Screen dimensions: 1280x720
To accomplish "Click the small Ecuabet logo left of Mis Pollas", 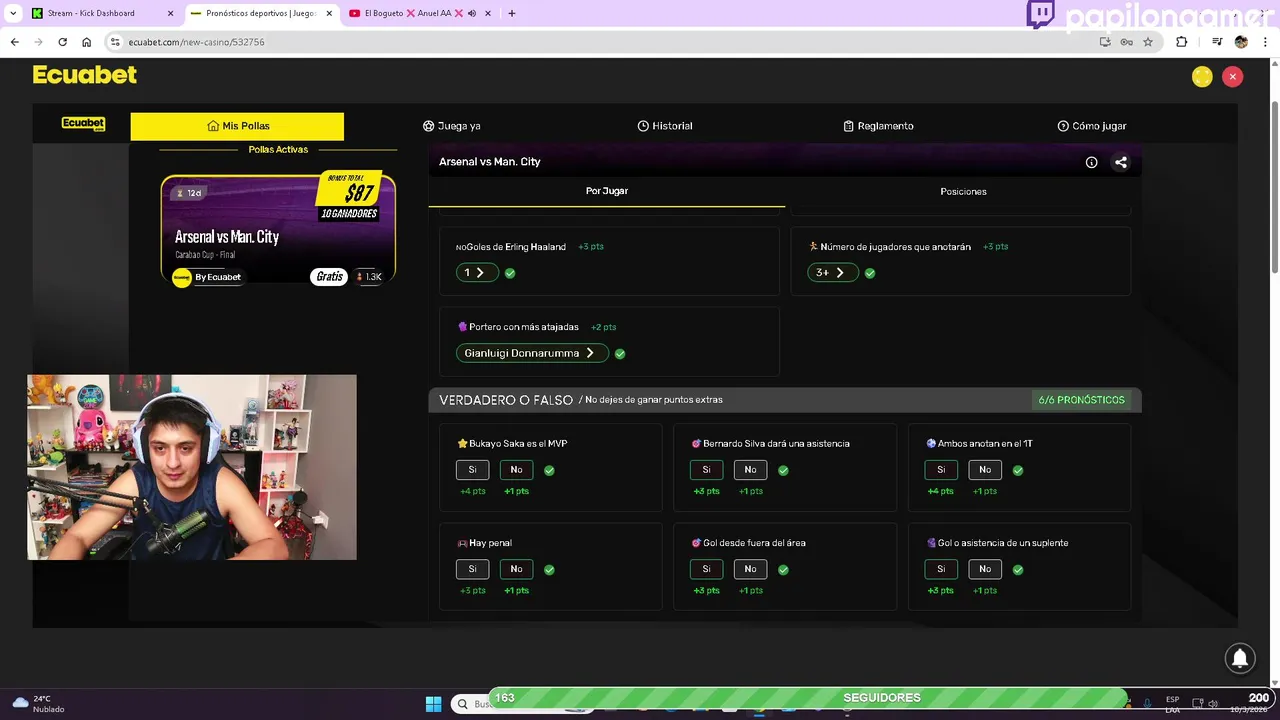I will [x=83, y=124].
